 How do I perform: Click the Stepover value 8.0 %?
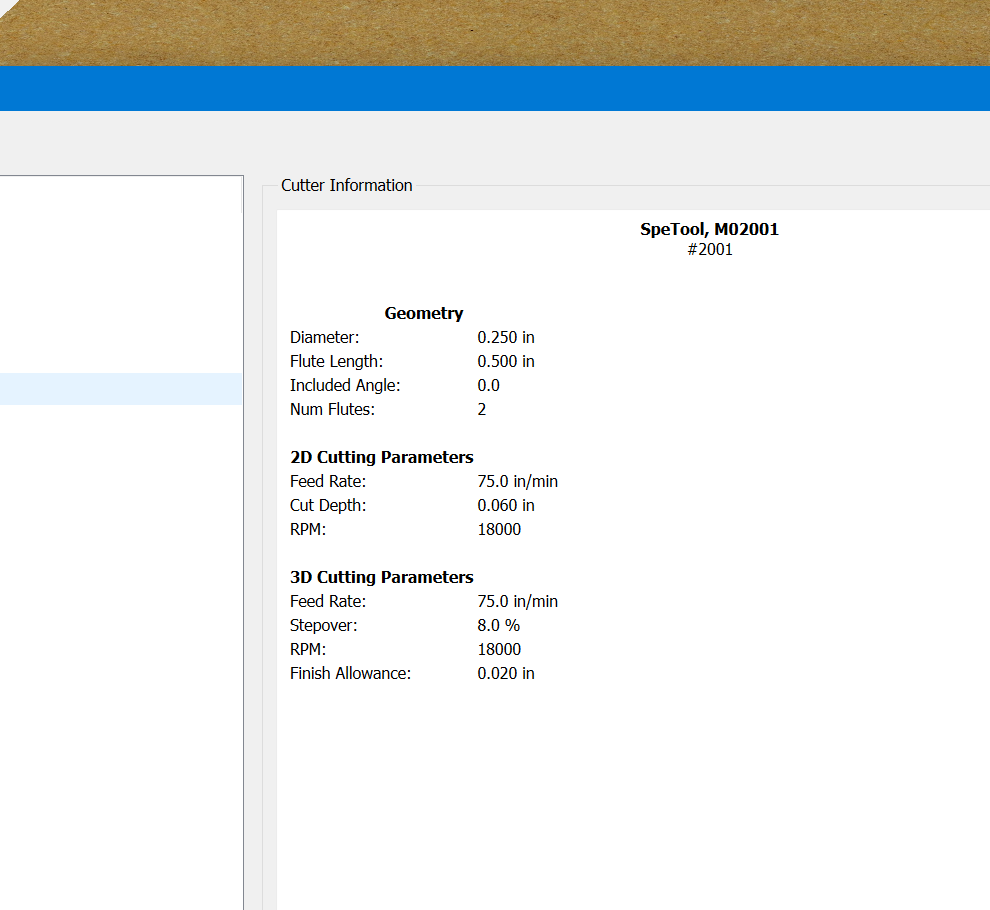pos(498,625)
